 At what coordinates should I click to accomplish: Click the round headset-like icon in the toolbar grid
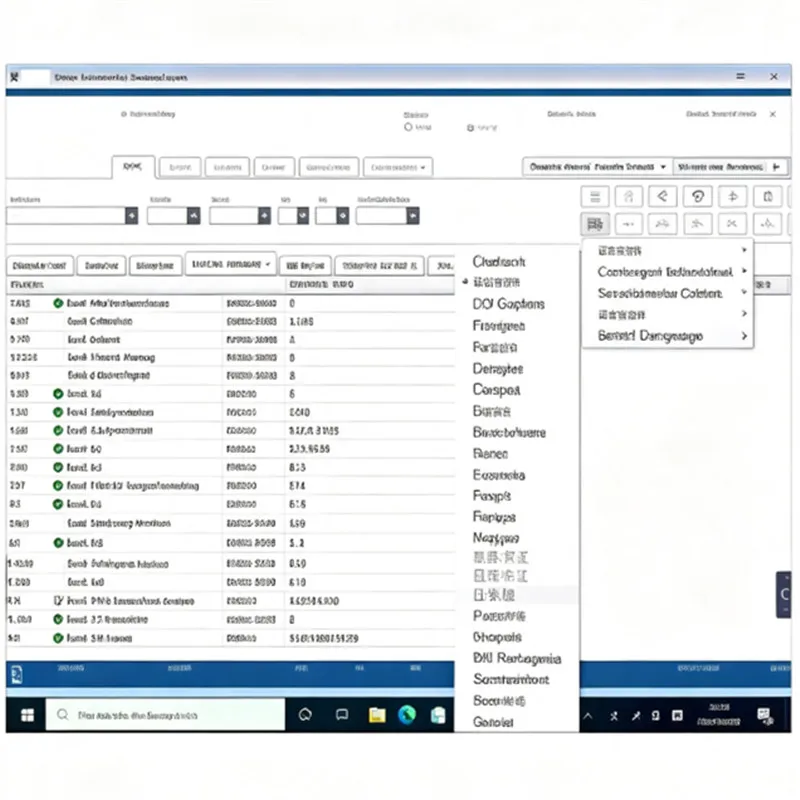[698, 196]
